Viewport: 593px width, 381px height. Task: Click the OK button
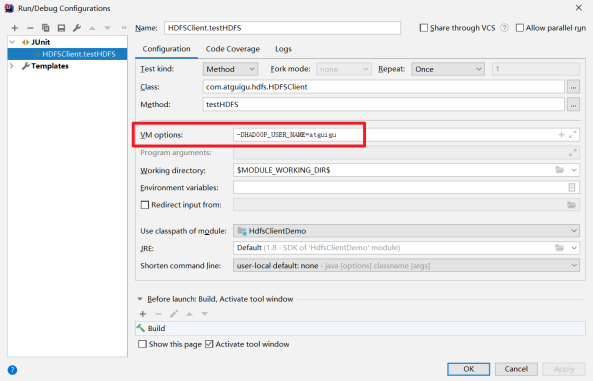pyautogui.click(x=469, y=369)
